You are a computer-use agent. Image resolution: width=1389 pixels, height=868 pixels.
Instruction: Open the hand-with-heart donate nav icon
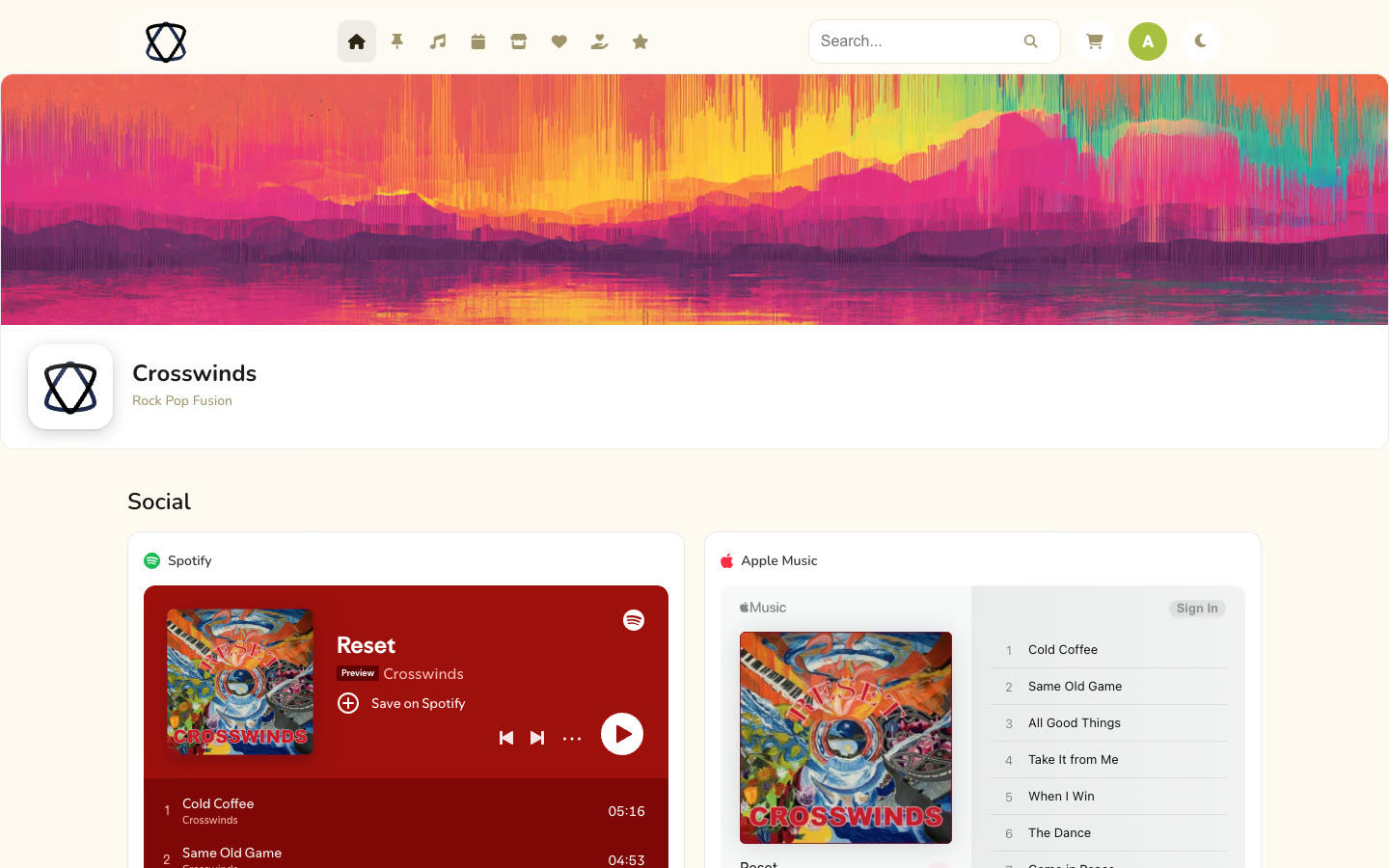(600, 41)
